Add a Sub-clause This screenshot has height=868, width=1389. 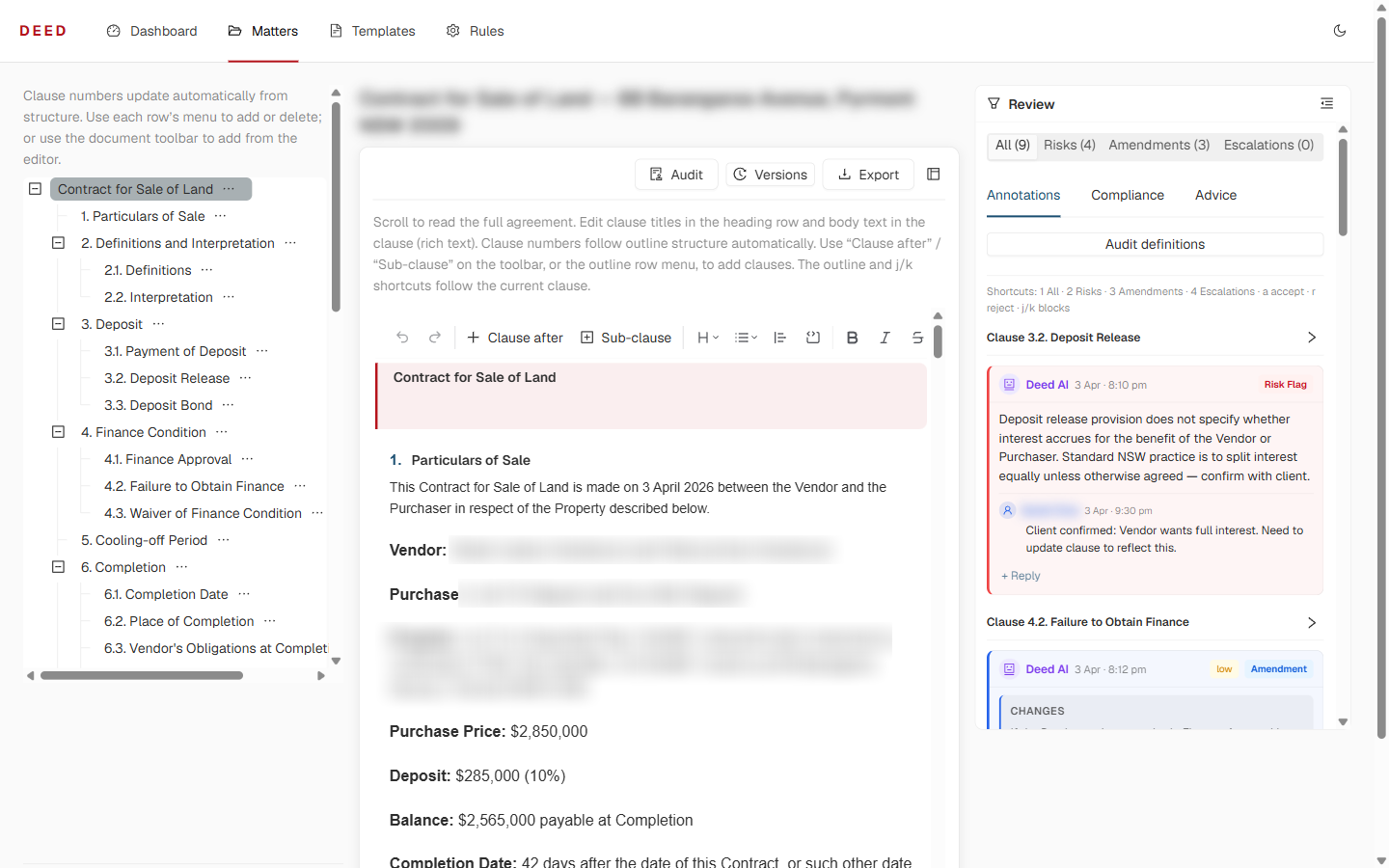(x=626, y=338)
